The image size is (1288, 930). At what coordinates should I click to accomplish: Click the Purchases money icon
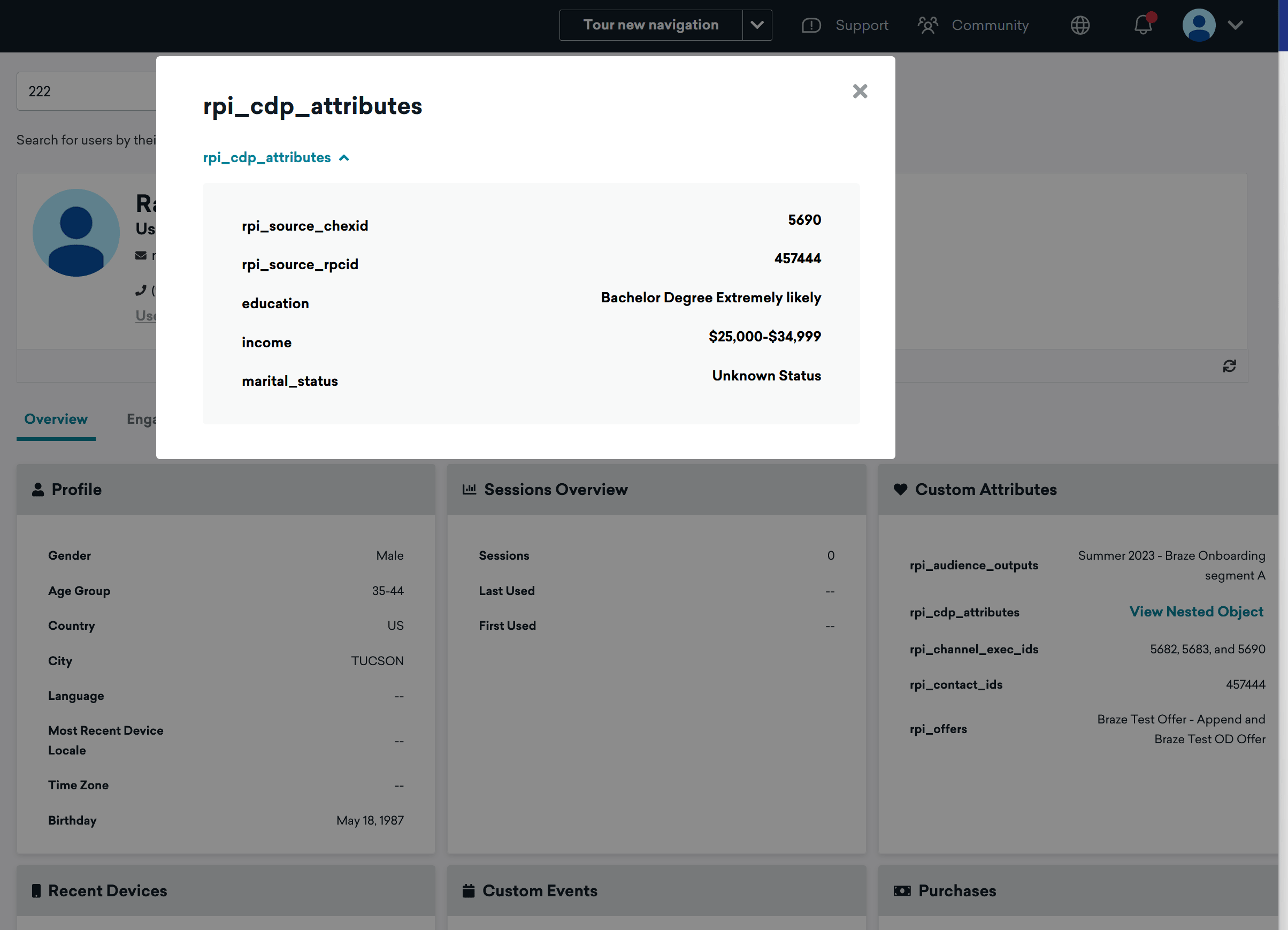point(902,890)
